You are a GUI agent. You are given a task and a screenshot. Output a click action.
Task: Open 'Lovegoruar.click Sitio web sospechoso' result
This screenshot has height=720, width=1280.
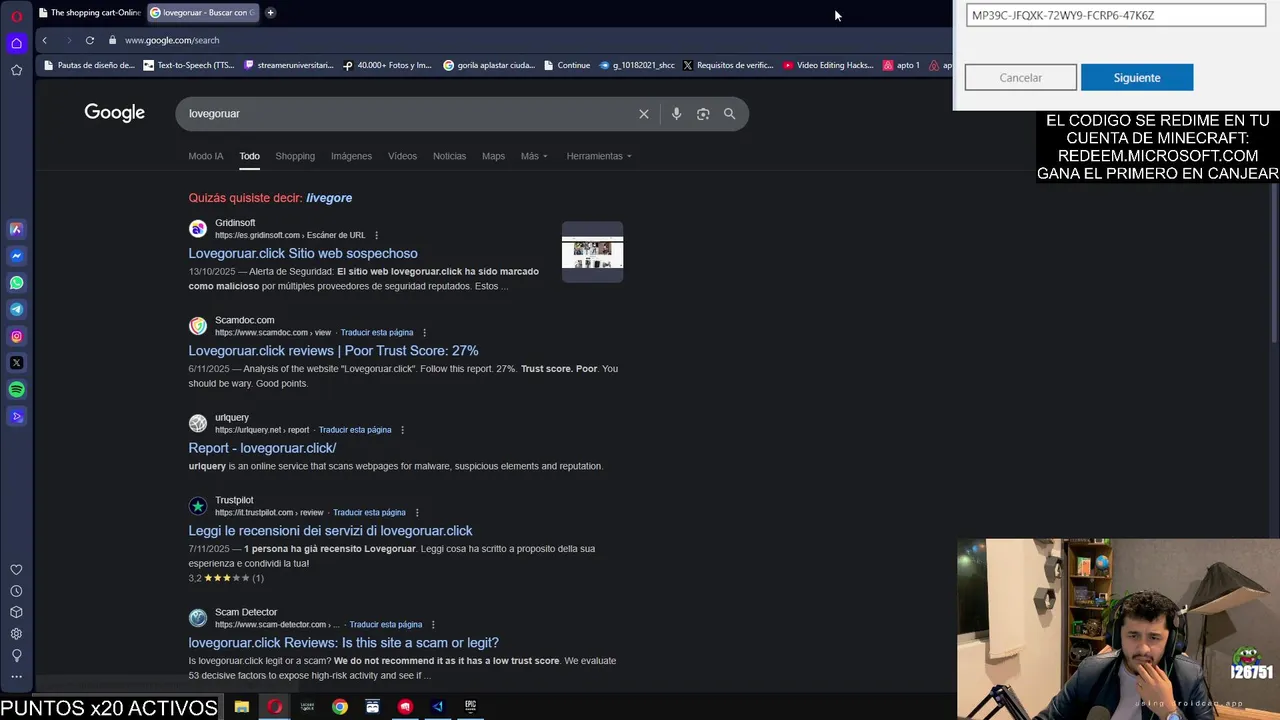(303, 253)
